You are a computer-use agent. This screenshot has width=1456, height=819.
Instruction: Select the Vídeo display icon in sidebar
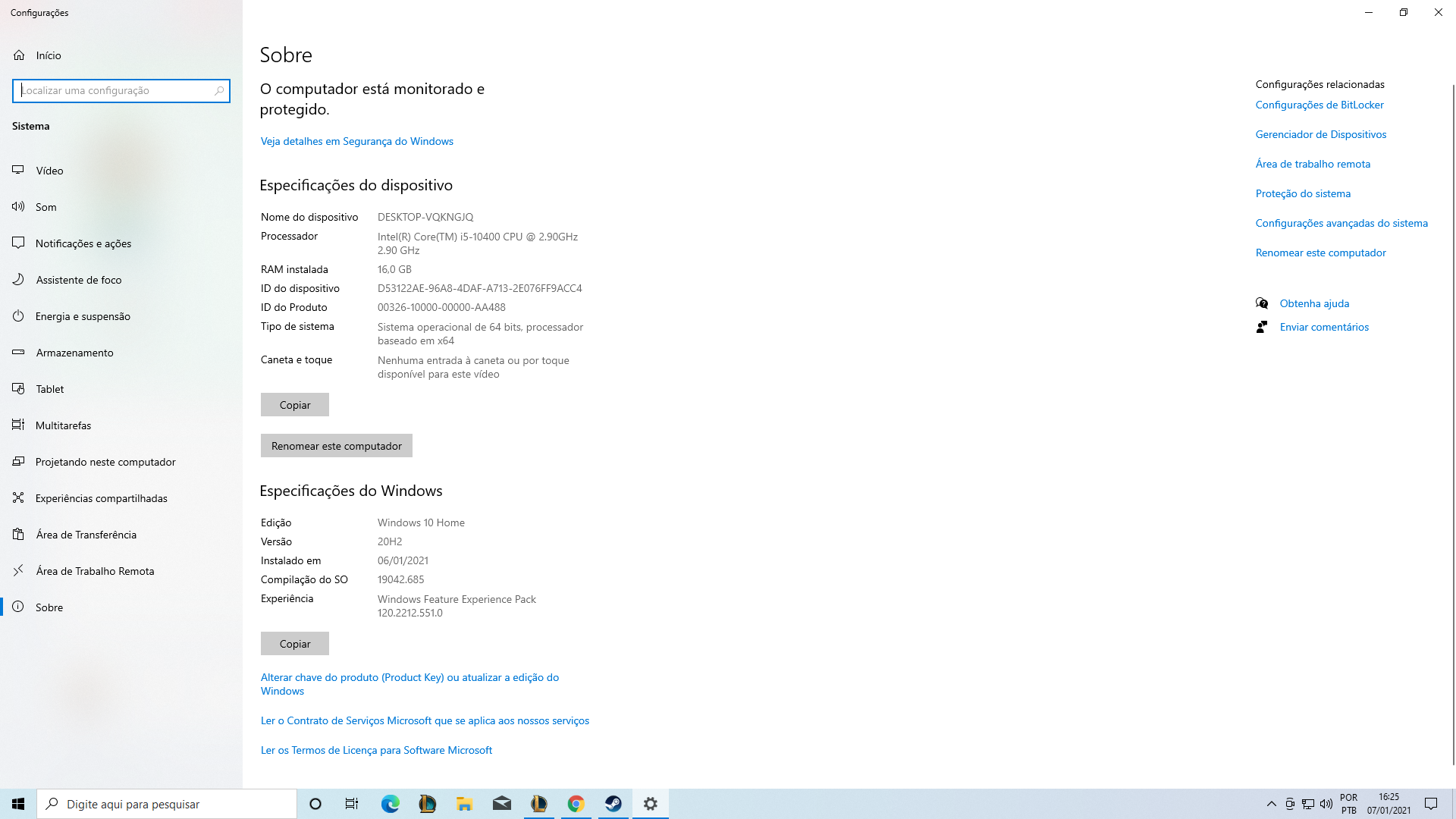click(x=18, y=170)
